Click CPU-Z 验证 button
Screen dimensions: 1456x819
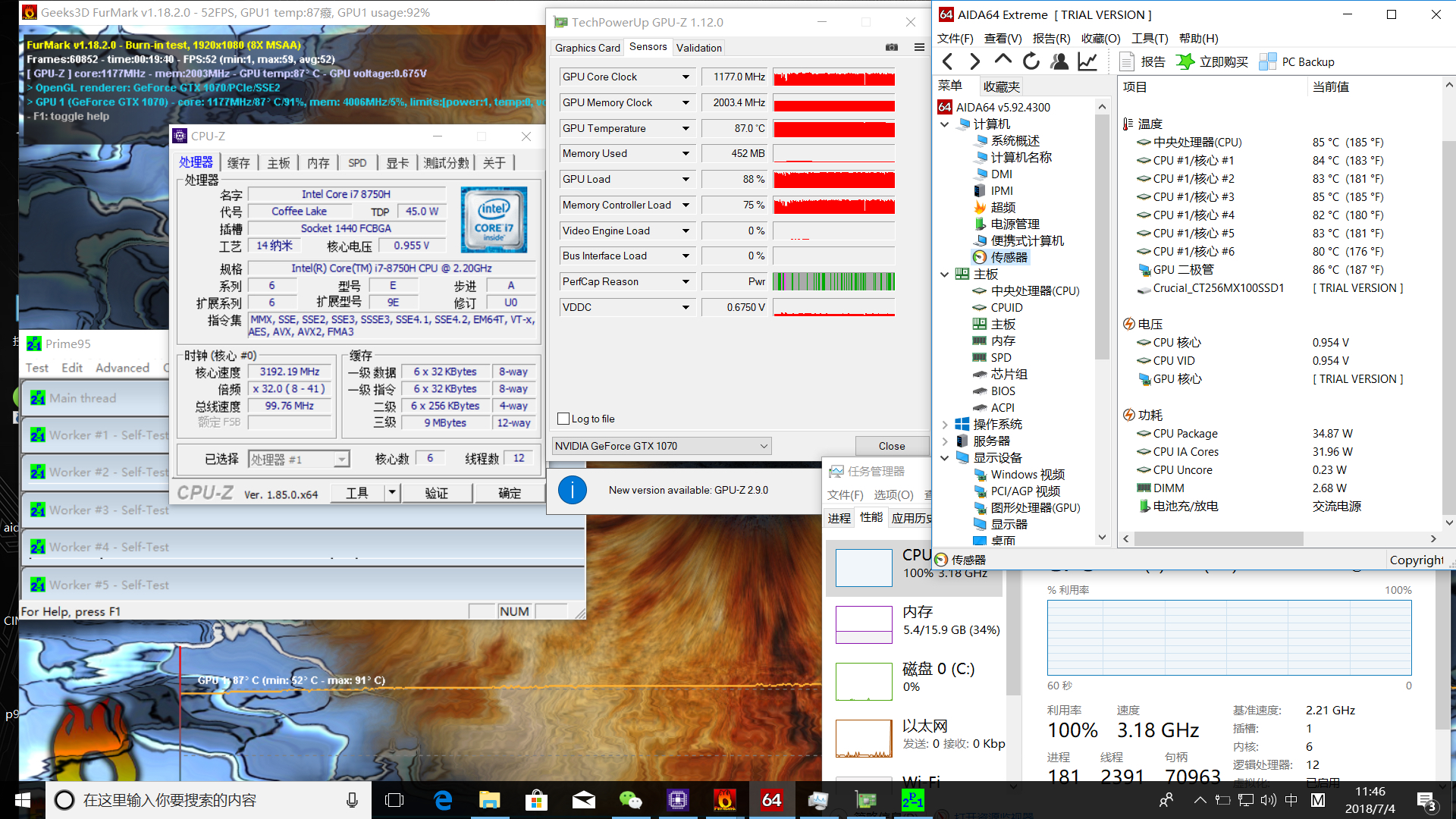(436, 493)
